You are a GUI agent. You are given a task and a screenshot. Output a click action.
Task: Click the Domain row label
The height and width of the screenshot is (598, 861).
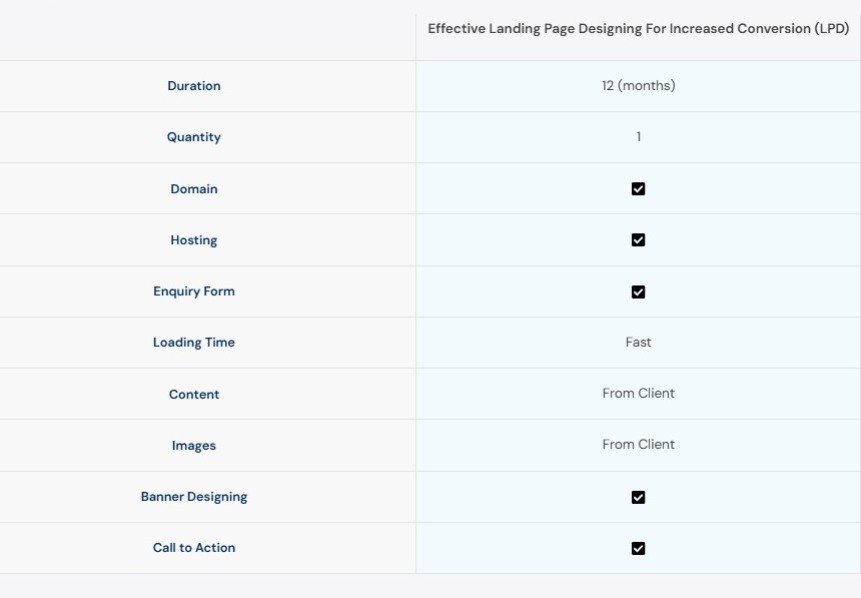click(194, 189)
